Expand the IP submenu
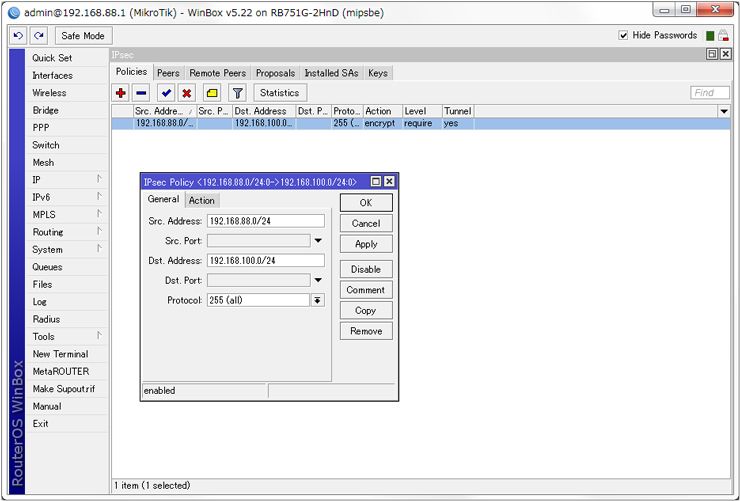The width and height of the screenshot is (740, 501). (x=98, y=179)
